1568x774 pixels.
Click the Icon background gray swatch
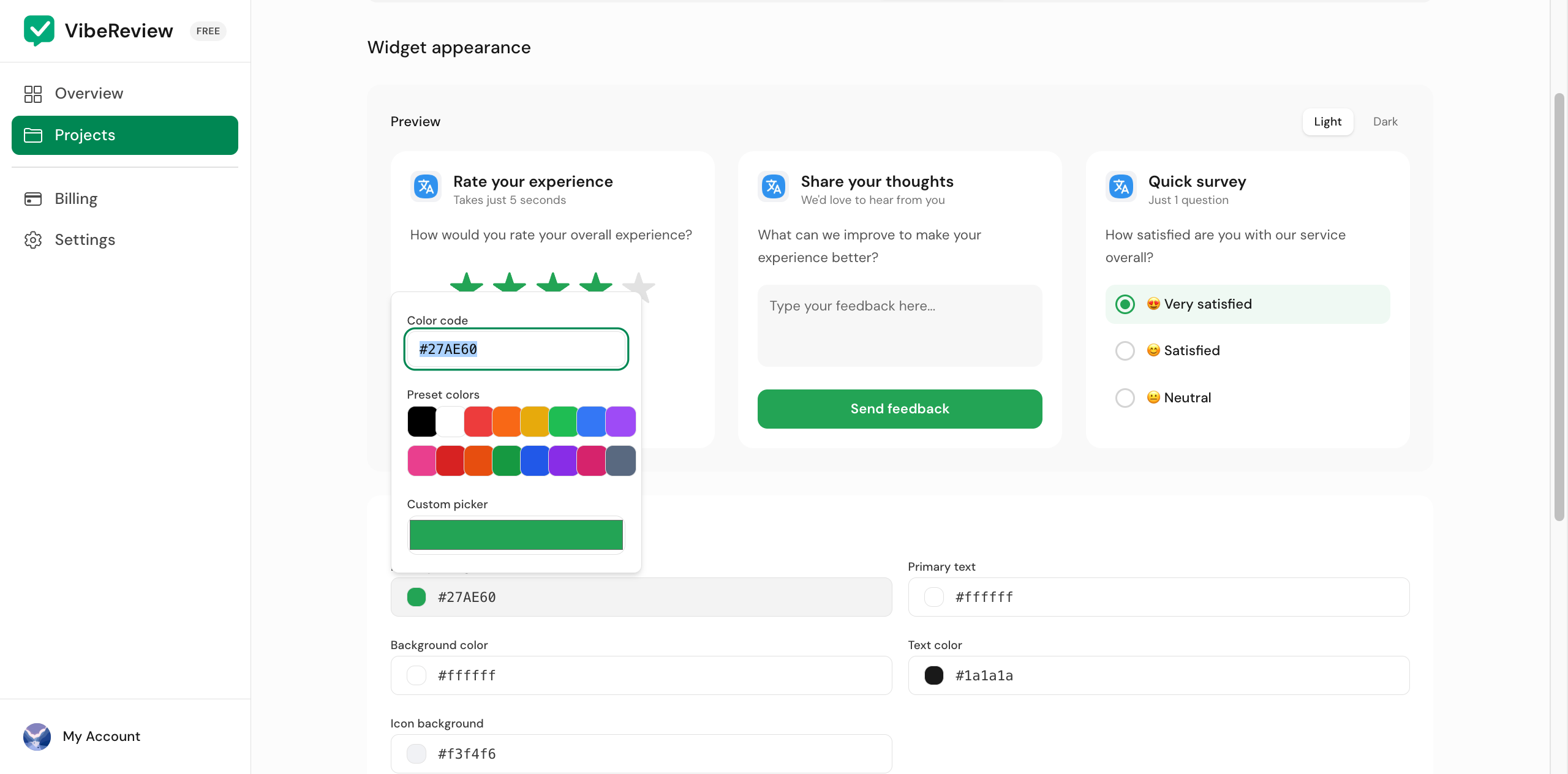click(x=417, y=754)
